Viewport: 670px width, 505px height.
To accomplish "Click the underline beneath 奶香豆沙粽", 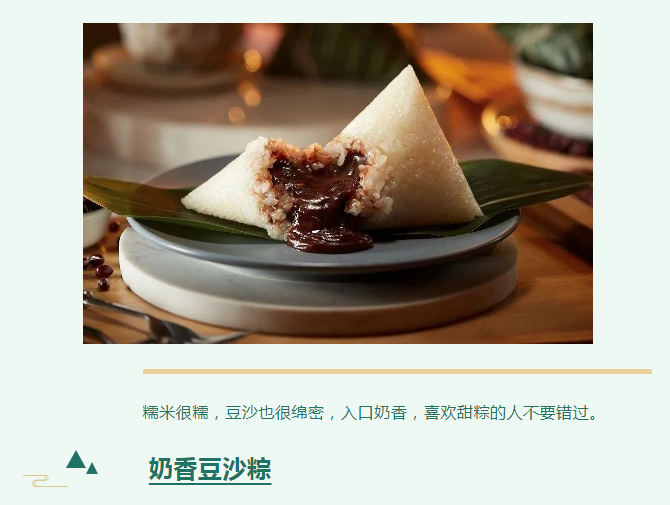I will (x=210, y=484).
